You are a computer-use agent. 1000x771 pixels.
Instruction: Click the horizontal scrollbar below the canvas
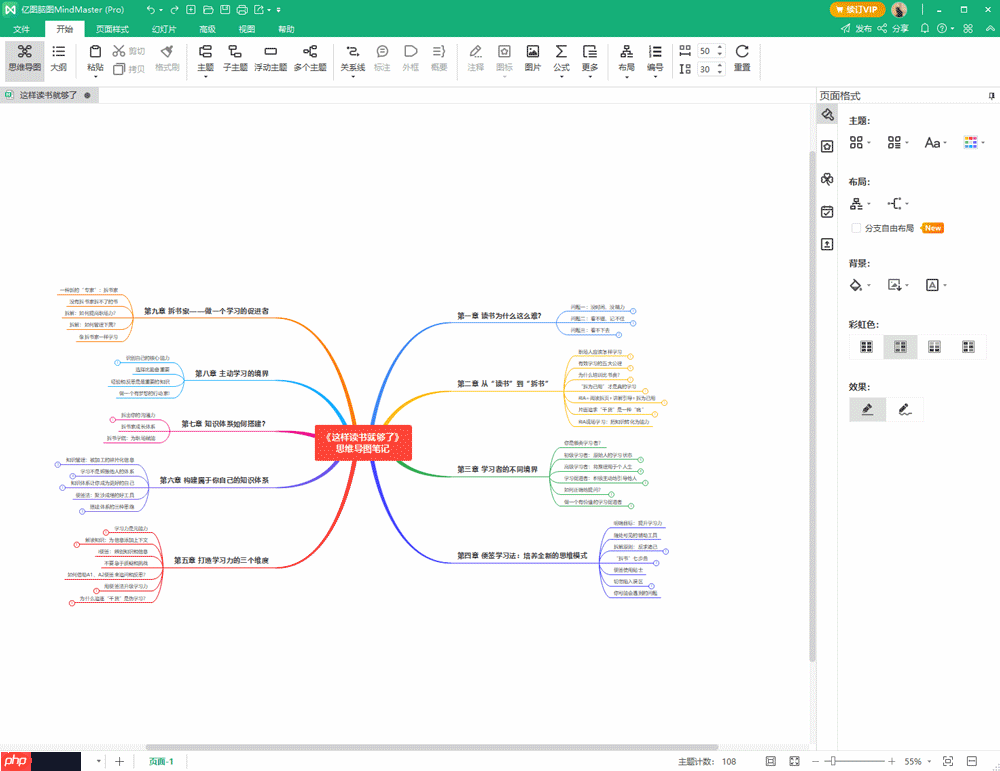[432, 747]
